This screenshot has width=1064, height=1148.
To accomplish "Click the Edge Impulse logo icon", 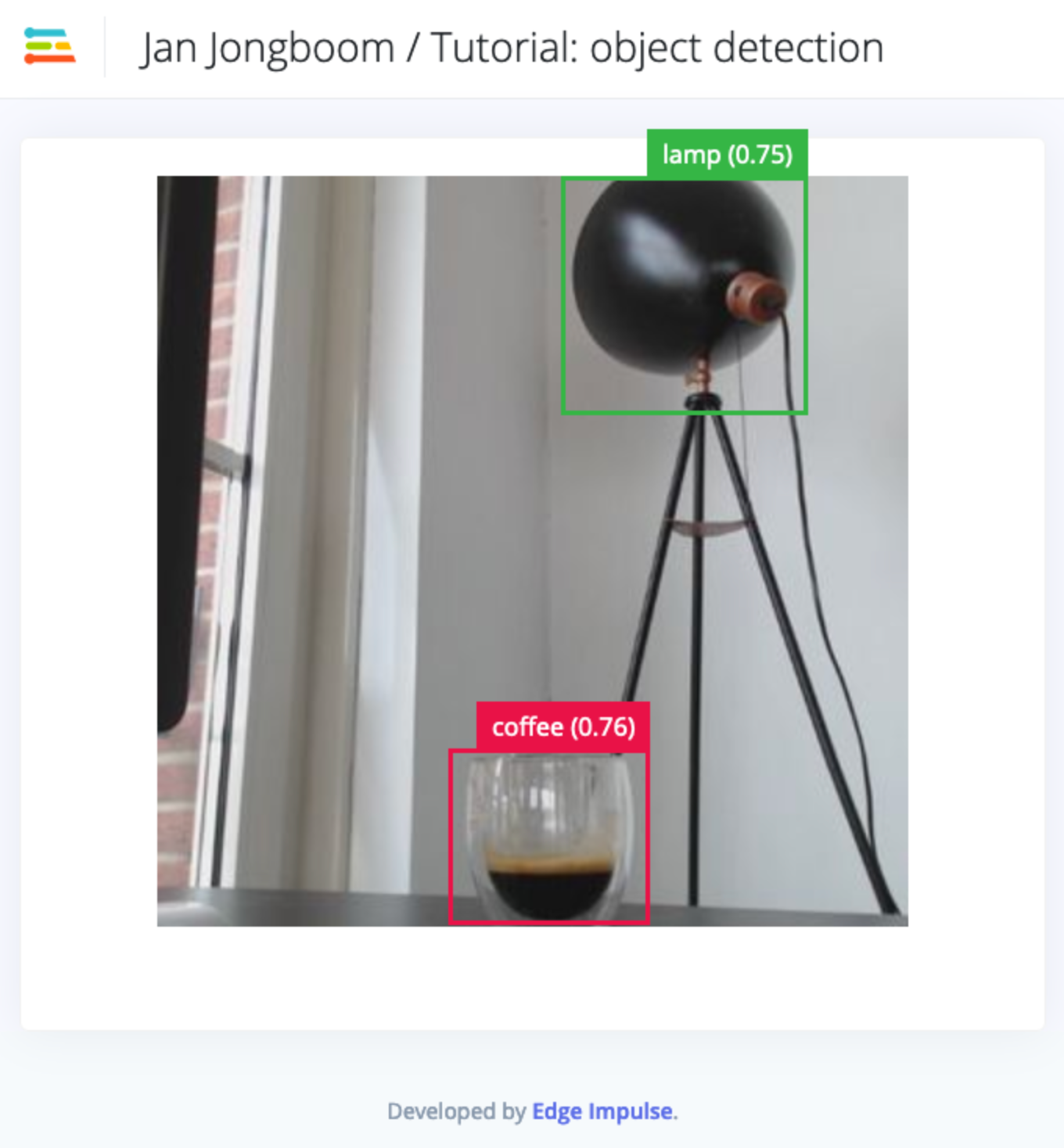I will coord(49,46).
